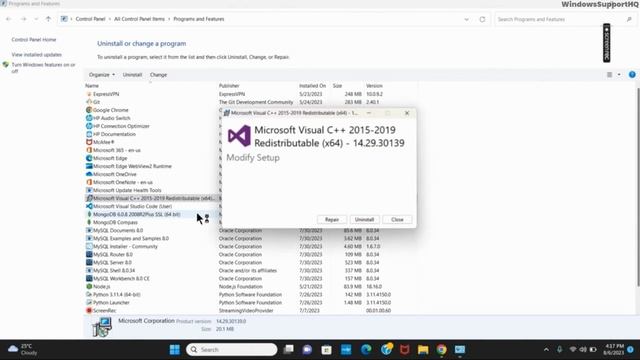Open McAfee icon on taskbar
Viewport: 640px width, 360px height.
tap(404, 349)
